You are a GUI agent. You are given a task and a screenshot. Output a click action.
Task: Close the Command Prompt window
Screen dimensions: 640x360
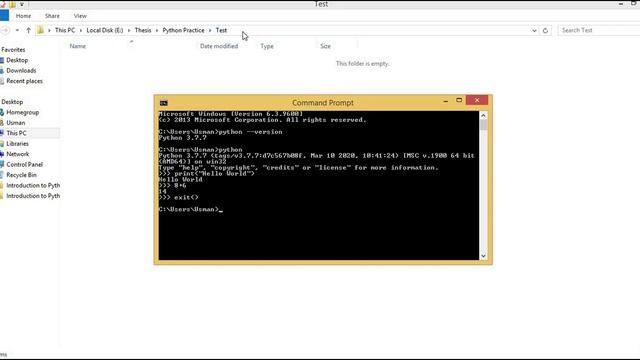[477, 100]
